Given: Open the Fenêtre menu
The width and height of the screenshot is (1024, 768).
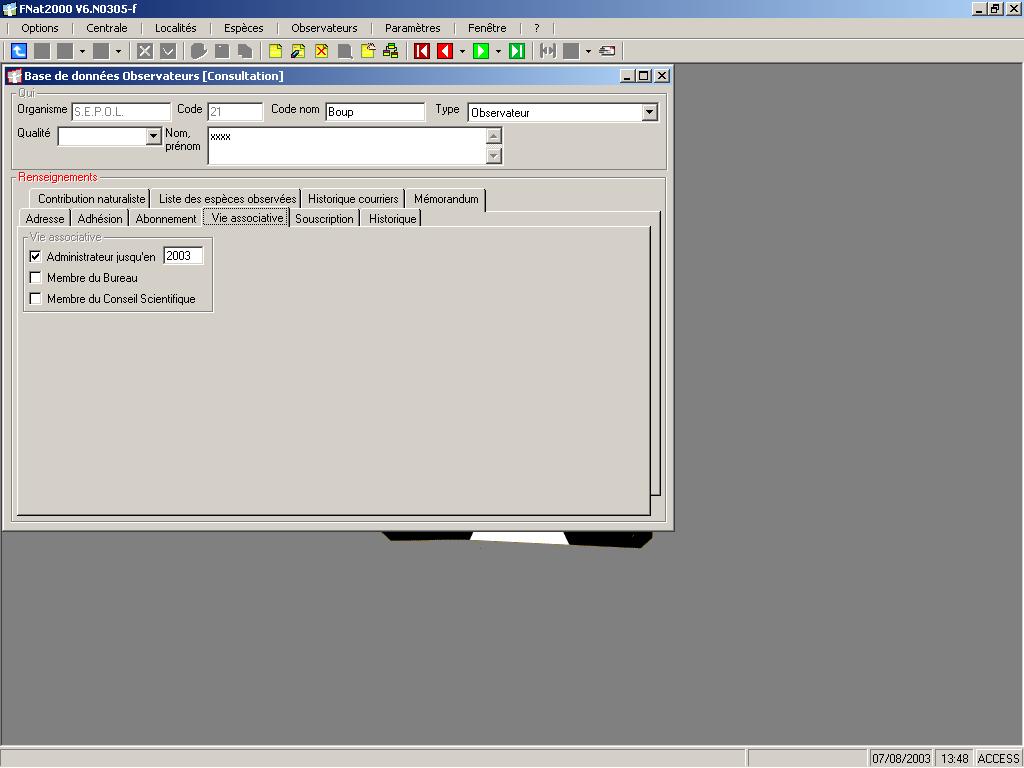Looking at the screenshot, I should tap(487, 28).
